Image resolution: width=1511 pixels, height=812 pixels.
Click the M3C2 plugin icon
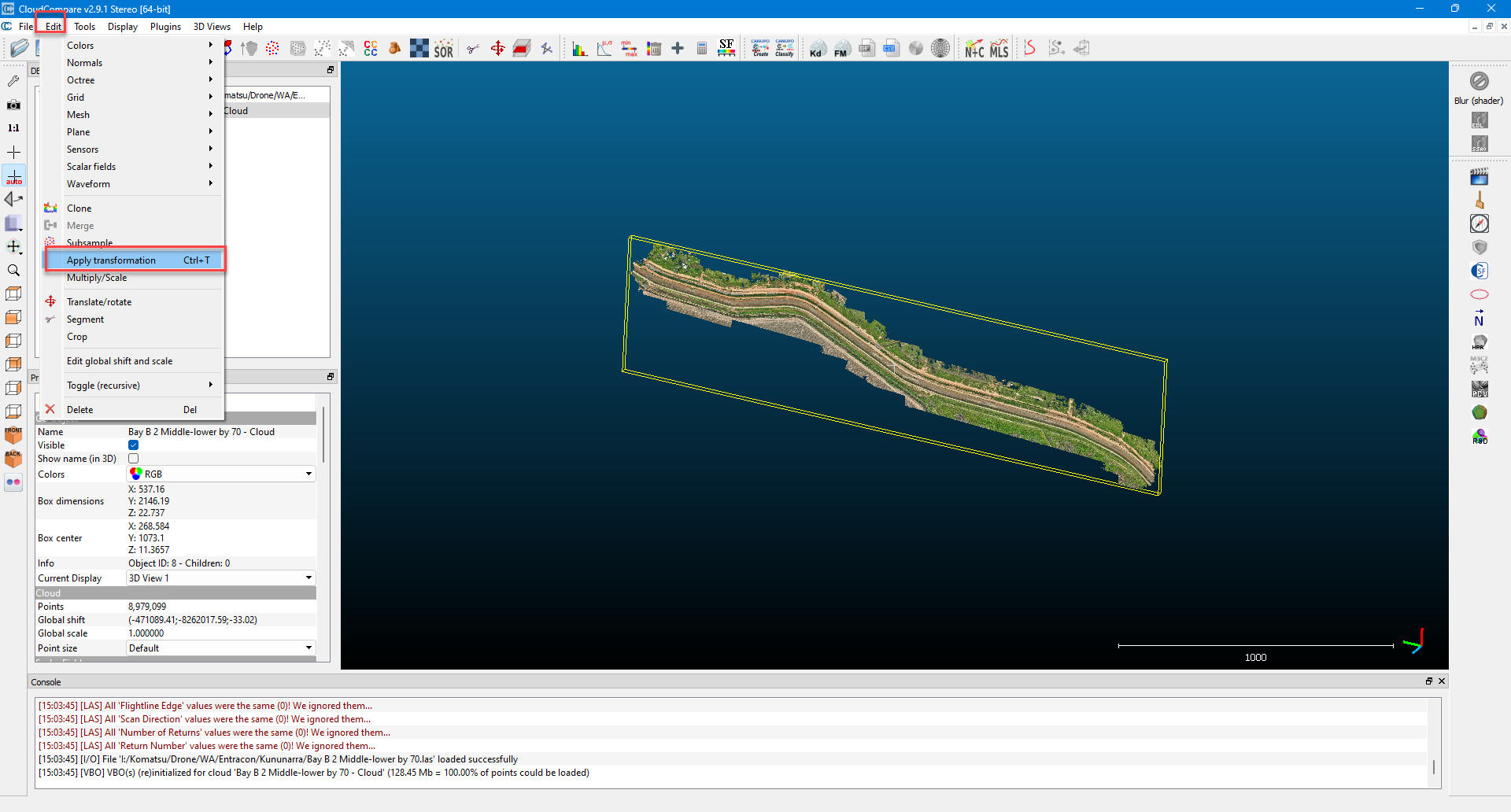pos(1480,365)
